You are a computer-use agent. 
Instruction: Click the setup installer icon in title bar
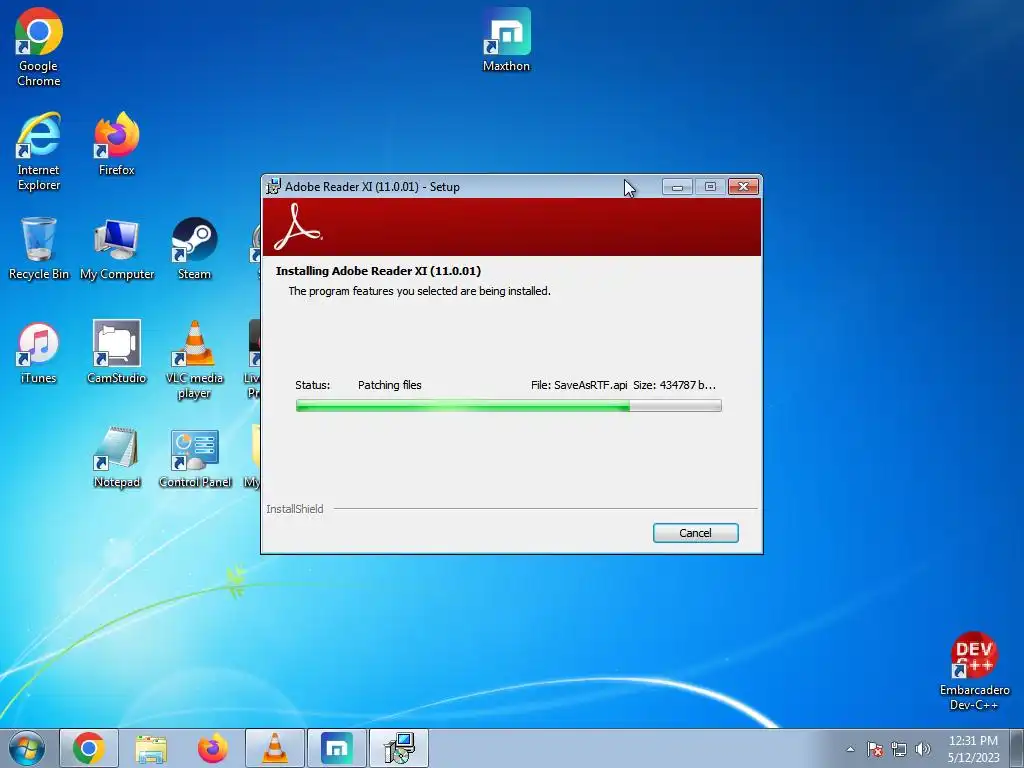(273, 186)
